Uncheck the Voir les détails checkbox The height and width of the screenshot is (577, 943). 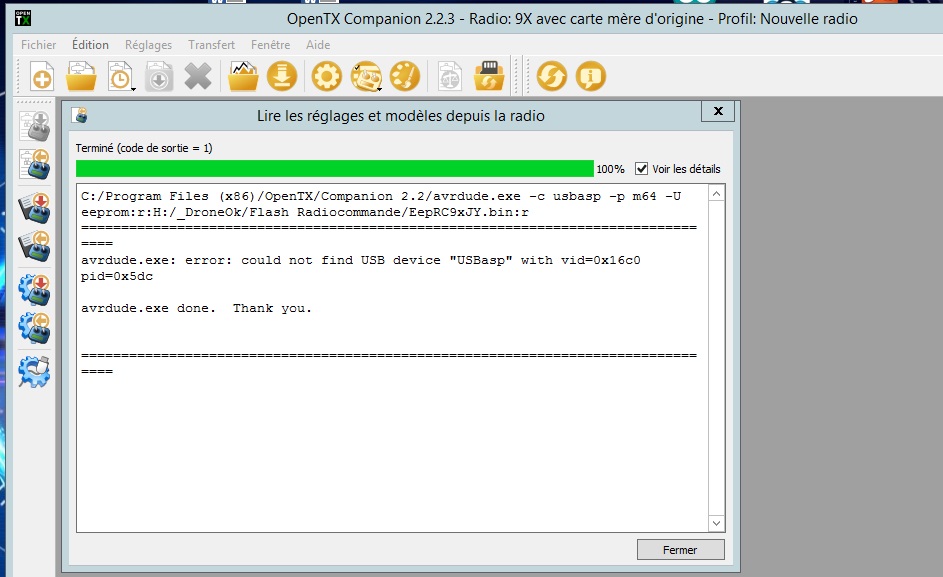point(642,168)
